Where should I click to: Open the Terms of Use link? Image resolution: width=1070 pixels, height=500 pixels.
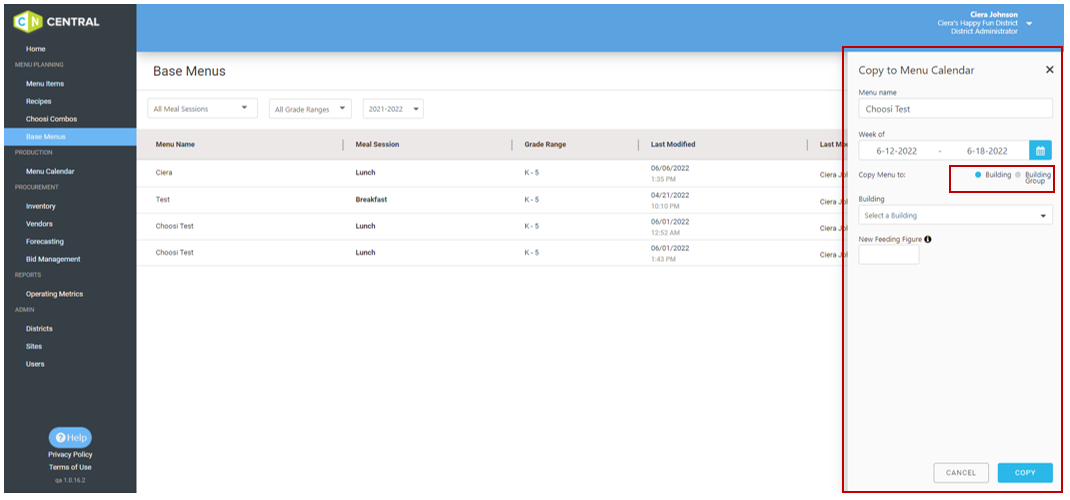tap(70, 467)
